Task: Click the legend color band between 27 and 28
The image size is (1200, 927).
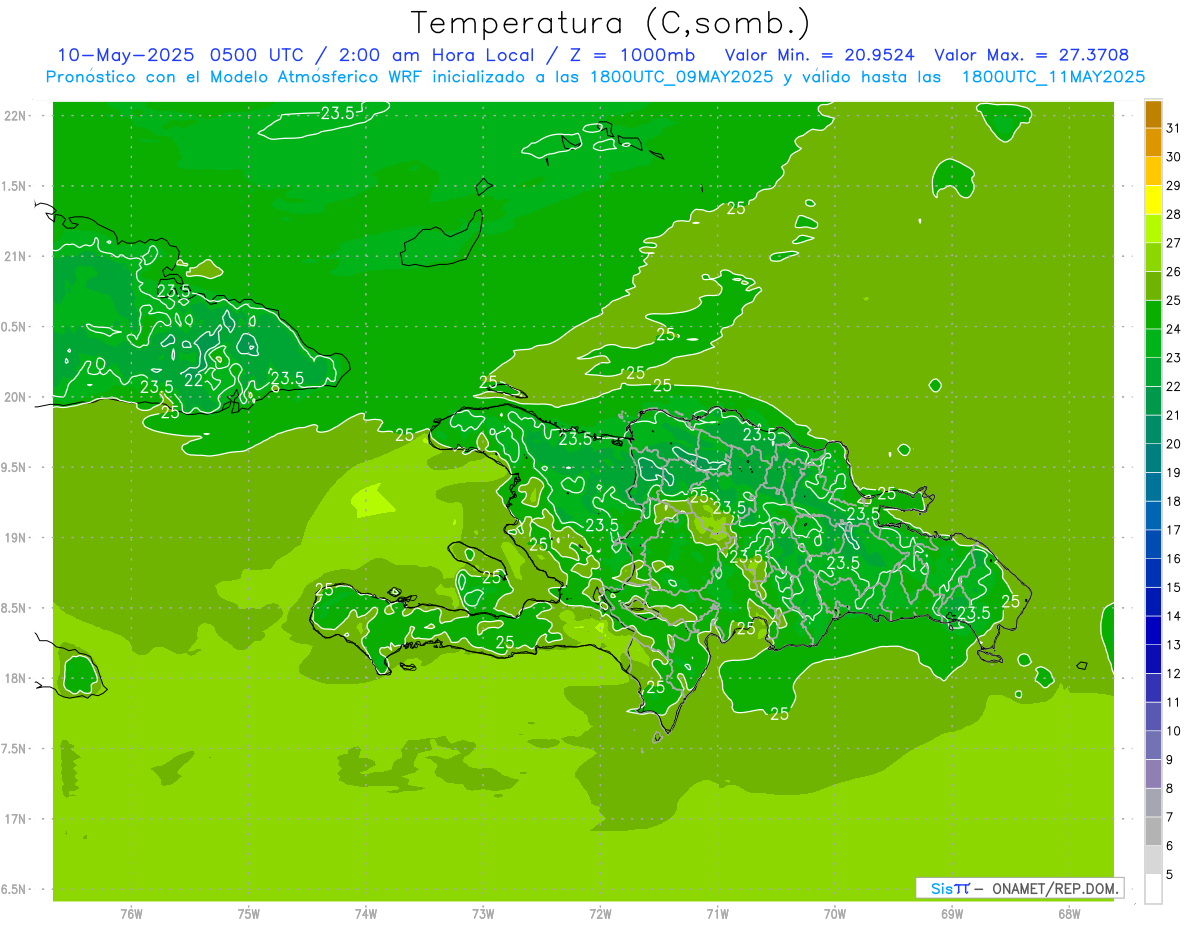Action: tap(1153, 228)
